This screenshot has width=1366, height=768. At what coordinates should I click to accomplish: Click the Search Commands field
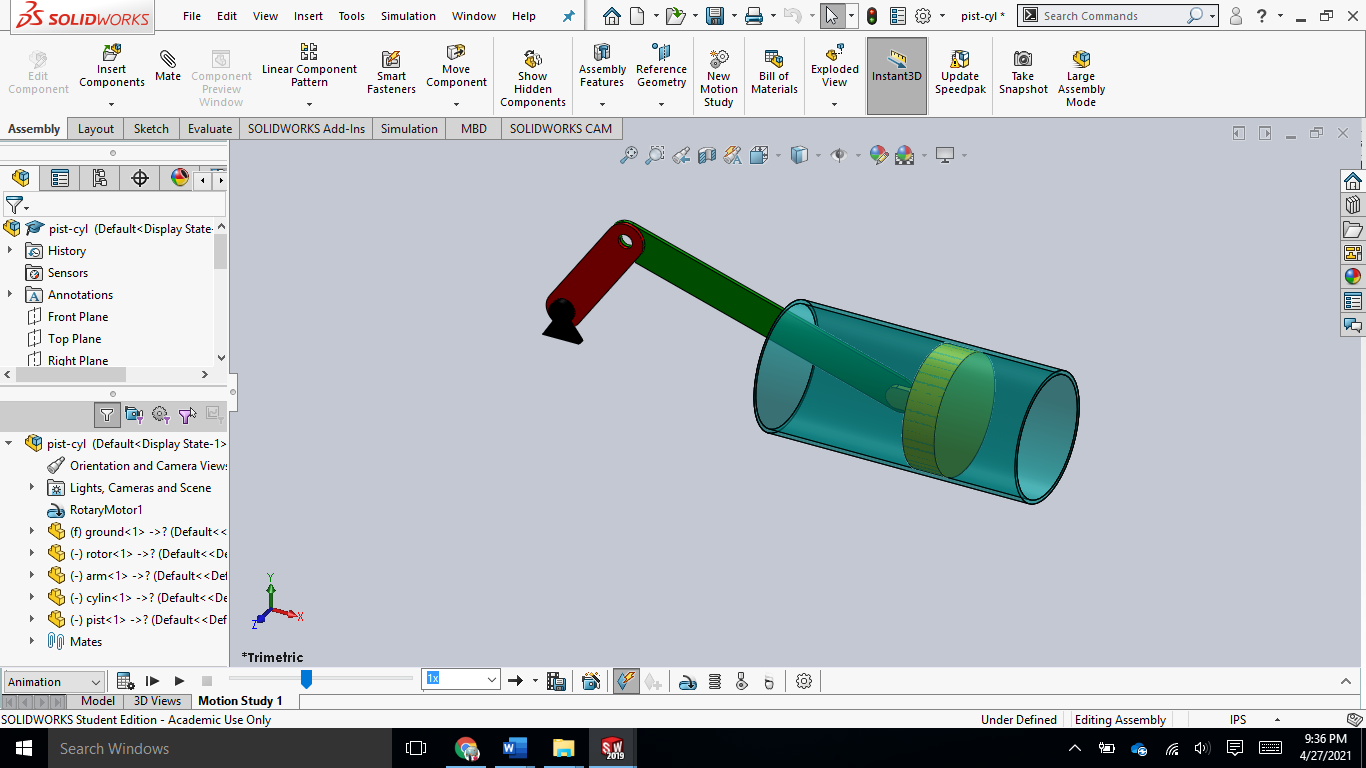[1113, 16]
